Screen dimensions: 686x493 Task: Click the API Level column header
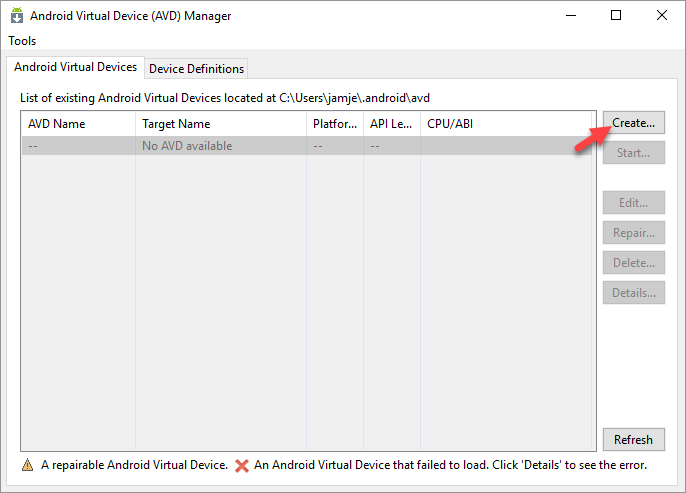(392, 124)
